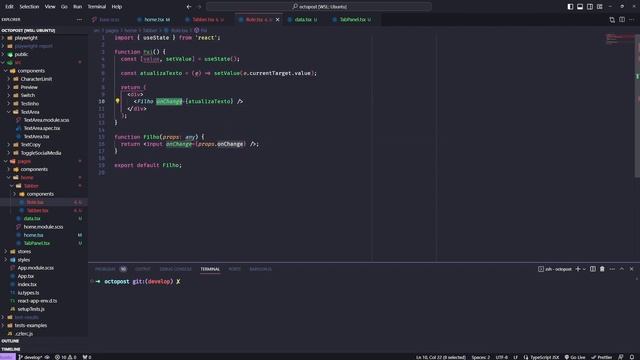Split the editor to the right

622,20
